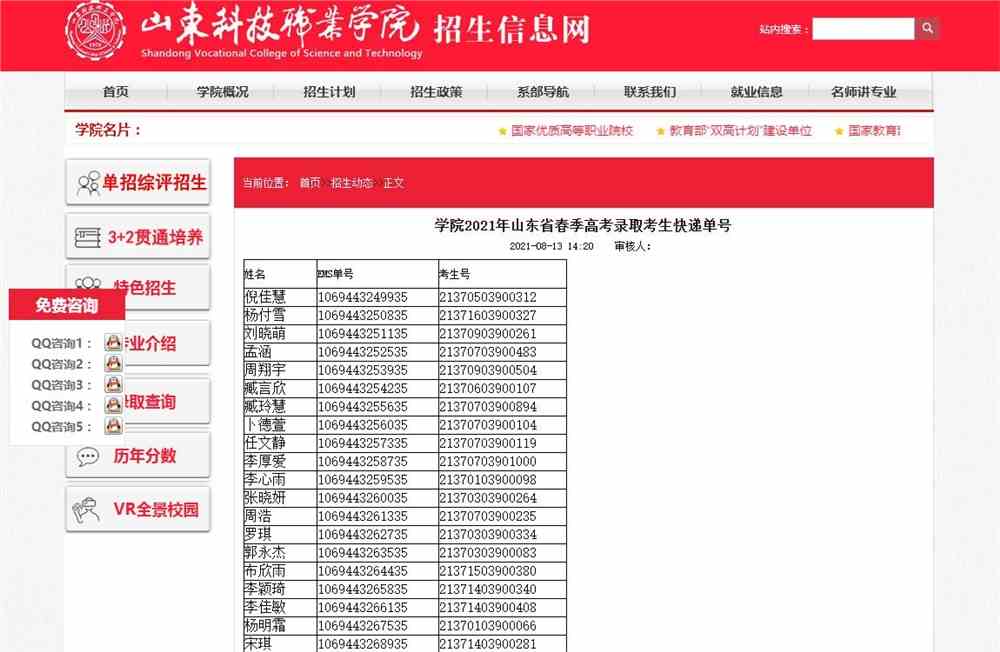Click the site search magnifier button
Viewport: 1000px width, 652px height.
point(927,28)
